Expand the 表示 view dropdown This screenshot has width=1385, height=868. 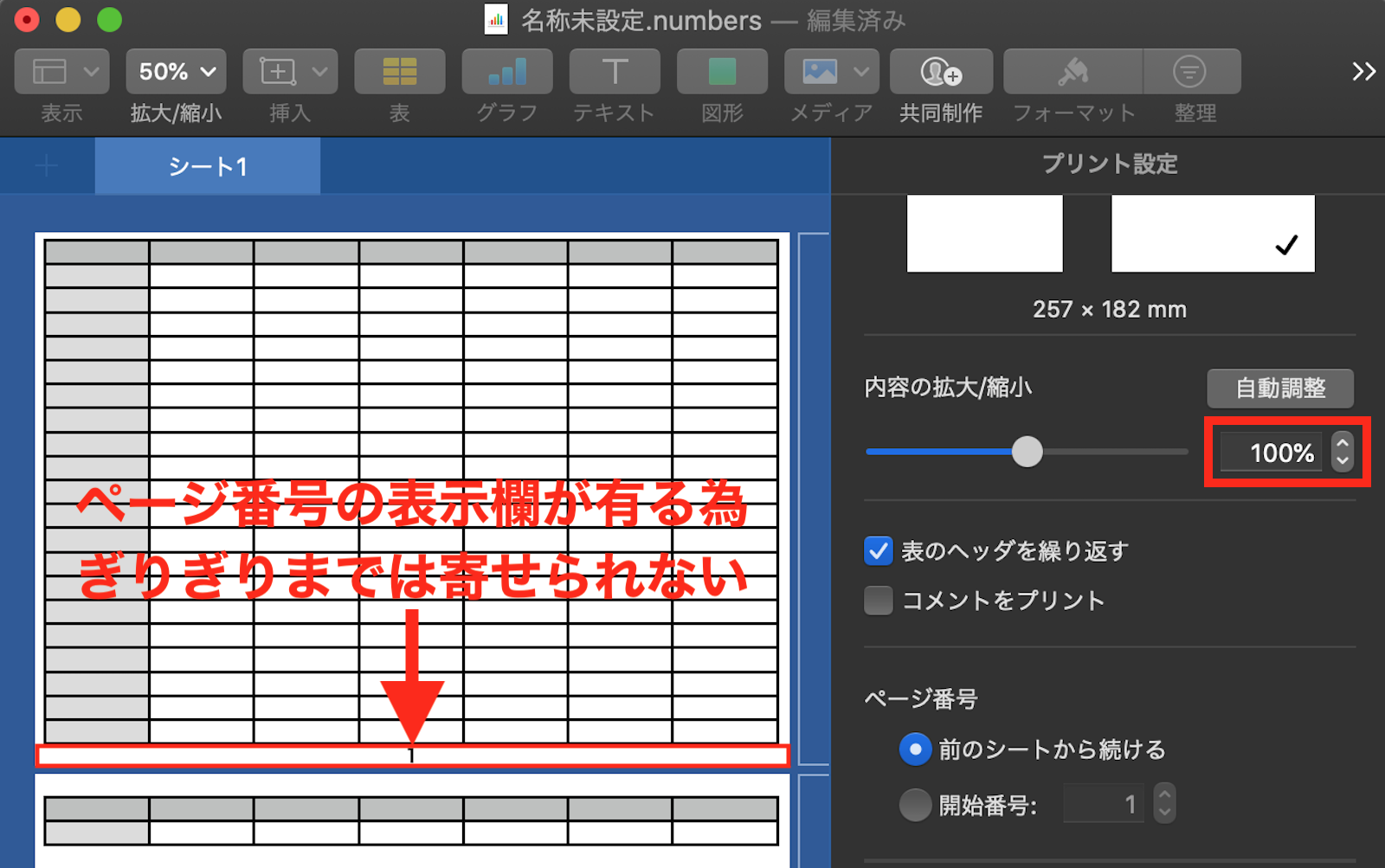click(x=62, y=72)
